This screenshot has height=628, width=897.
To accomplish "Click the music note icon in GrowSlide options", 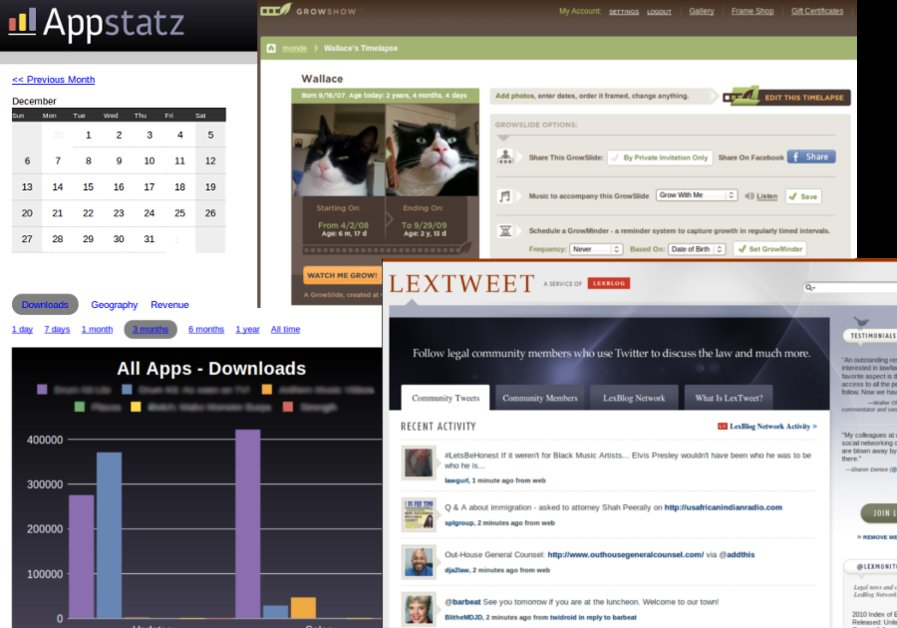I will tap(505, 196).
